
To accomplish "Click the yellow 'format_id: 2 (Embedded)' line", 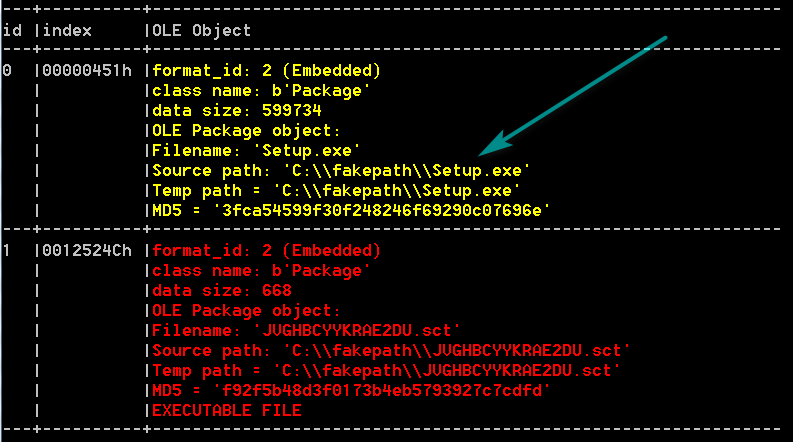I will (x=266, y=71).
